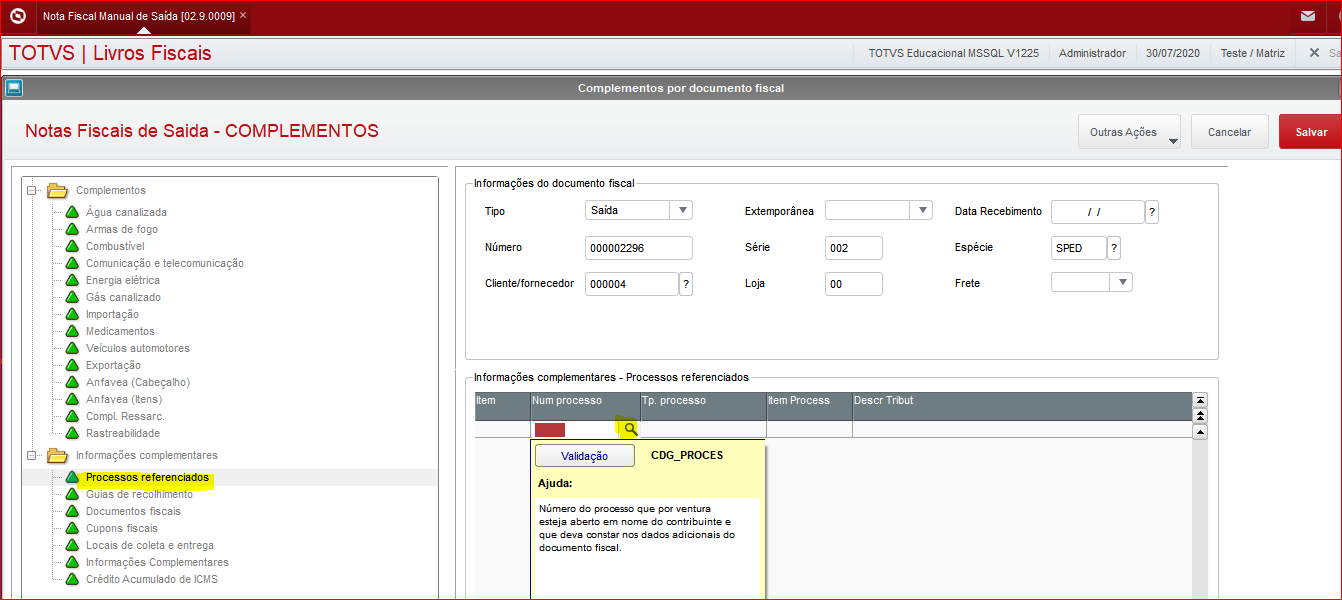The image size is (1342, 600).
Task: Click the grid single scroll up arrow
Action: coord(1200,432)
